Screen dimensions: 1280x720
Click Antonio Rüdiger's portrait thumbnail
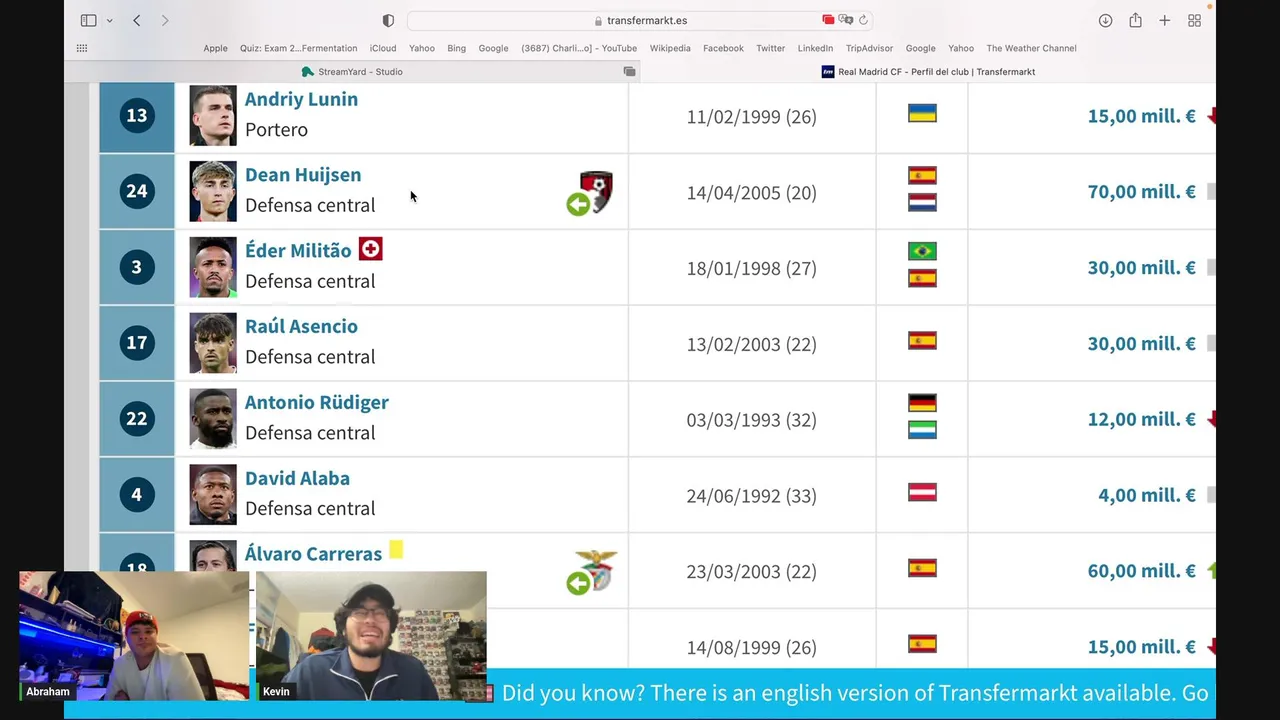(x=213, y=419)
